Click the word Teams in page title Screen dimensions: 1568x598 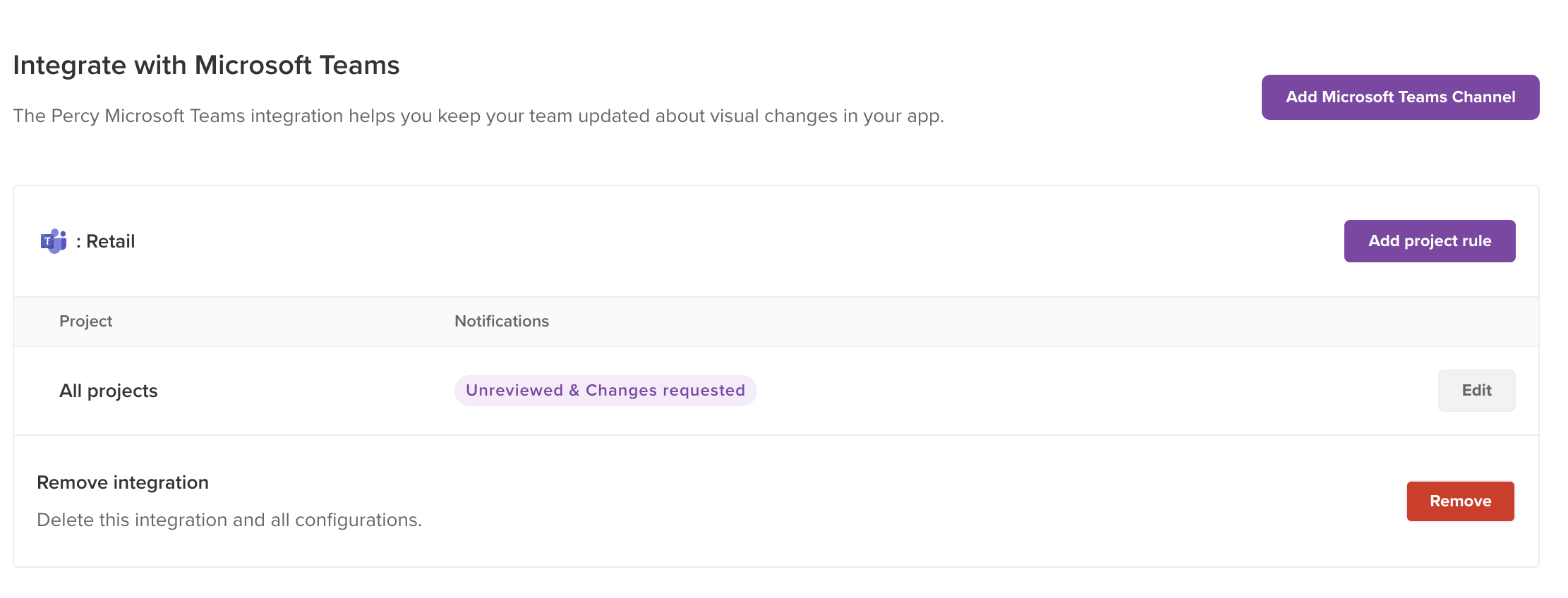point(359,66)
